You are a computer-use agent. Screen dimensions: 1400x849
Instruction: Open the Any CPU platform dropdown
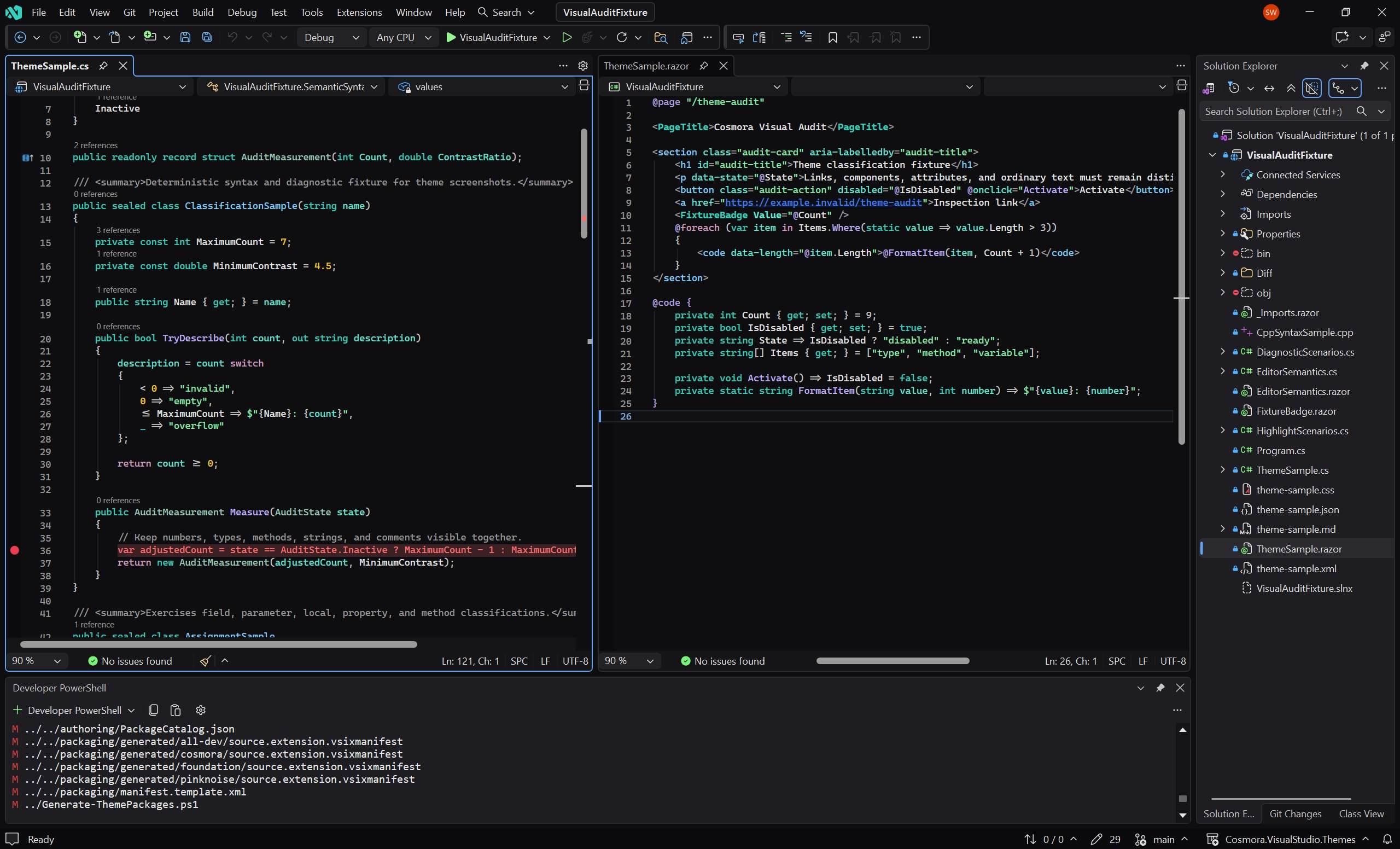tap(404, 38)
